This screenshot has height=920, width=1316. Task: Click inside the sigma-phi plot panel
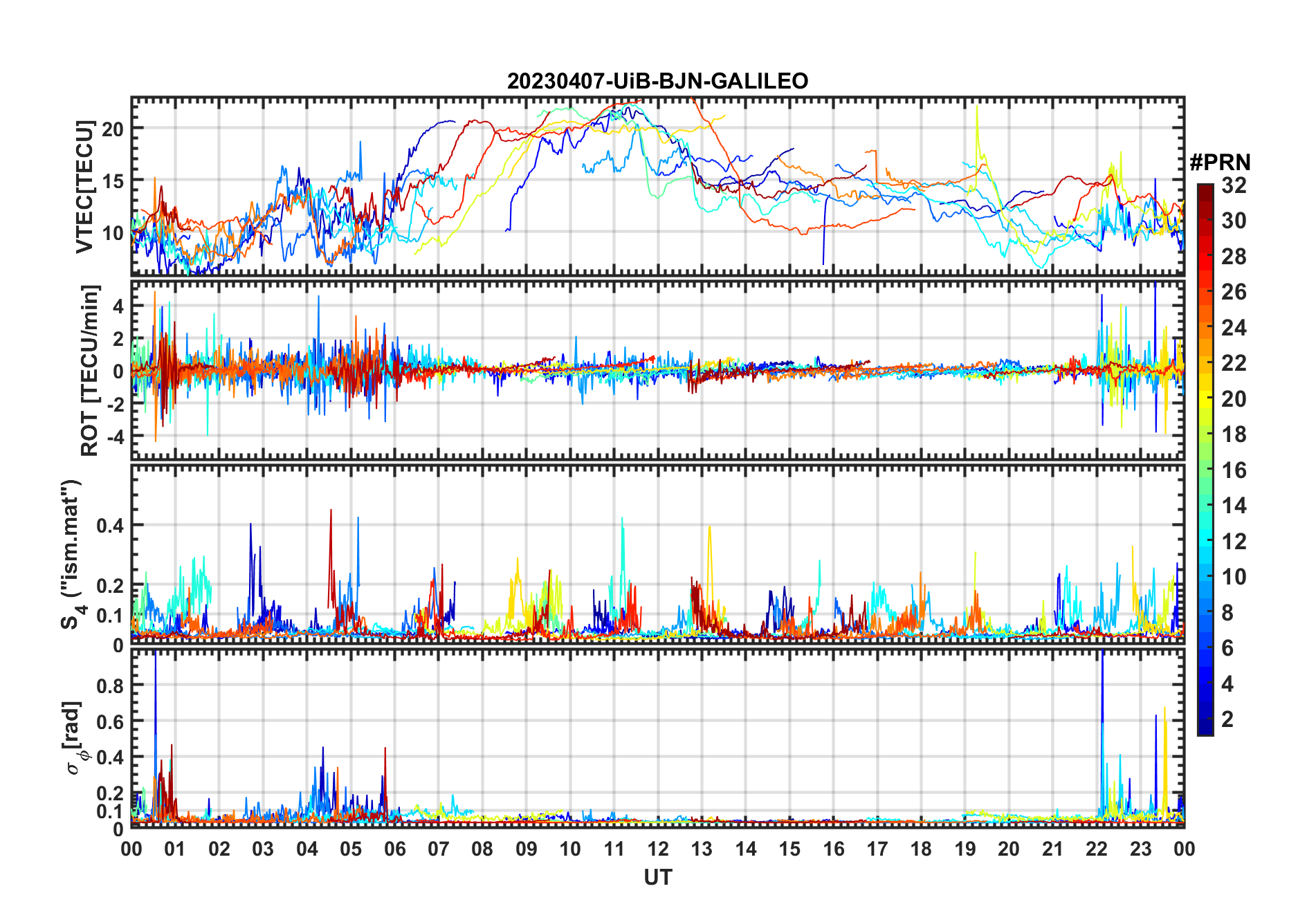657,737
